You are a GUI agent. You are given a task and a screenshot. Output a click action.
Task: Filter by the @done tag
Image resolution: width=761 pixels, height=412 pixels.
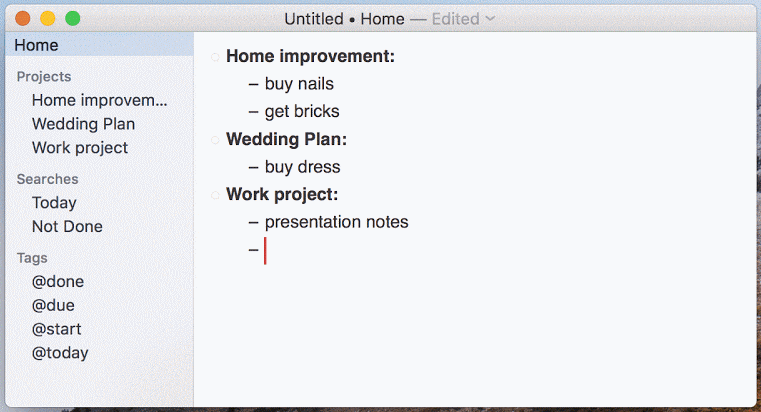tap(58, 281)
